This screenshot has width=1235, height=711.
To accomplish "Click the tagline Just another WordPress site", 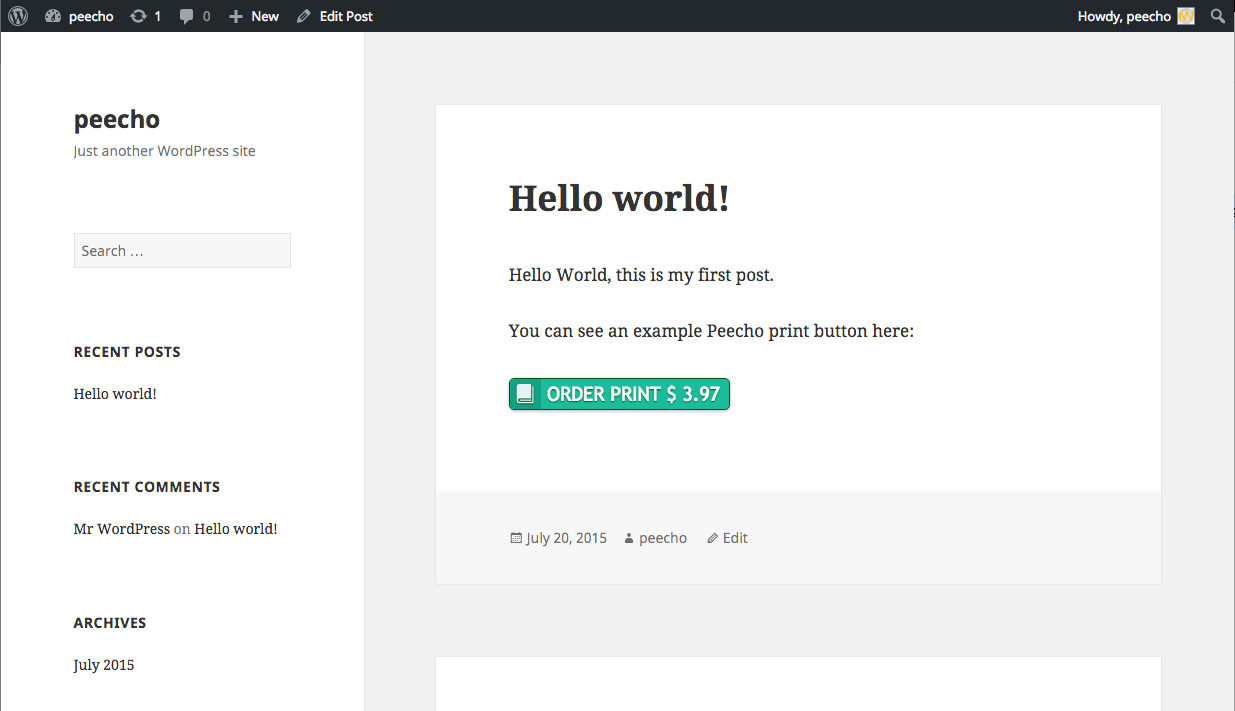I will coord(165,151).
